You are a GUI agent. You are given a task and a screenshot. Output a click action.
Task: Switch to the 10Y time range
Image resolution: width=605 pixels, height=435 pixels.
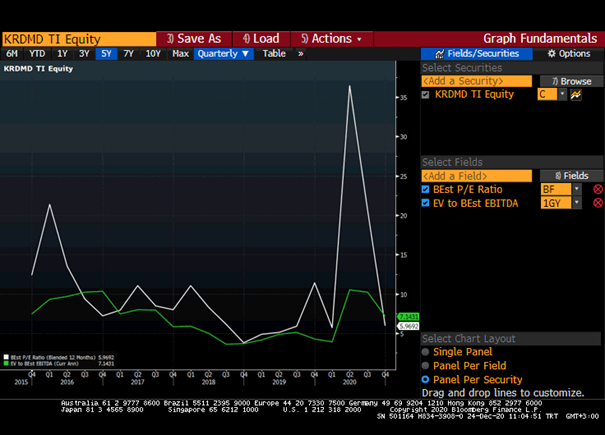click(x=153, y=54)
